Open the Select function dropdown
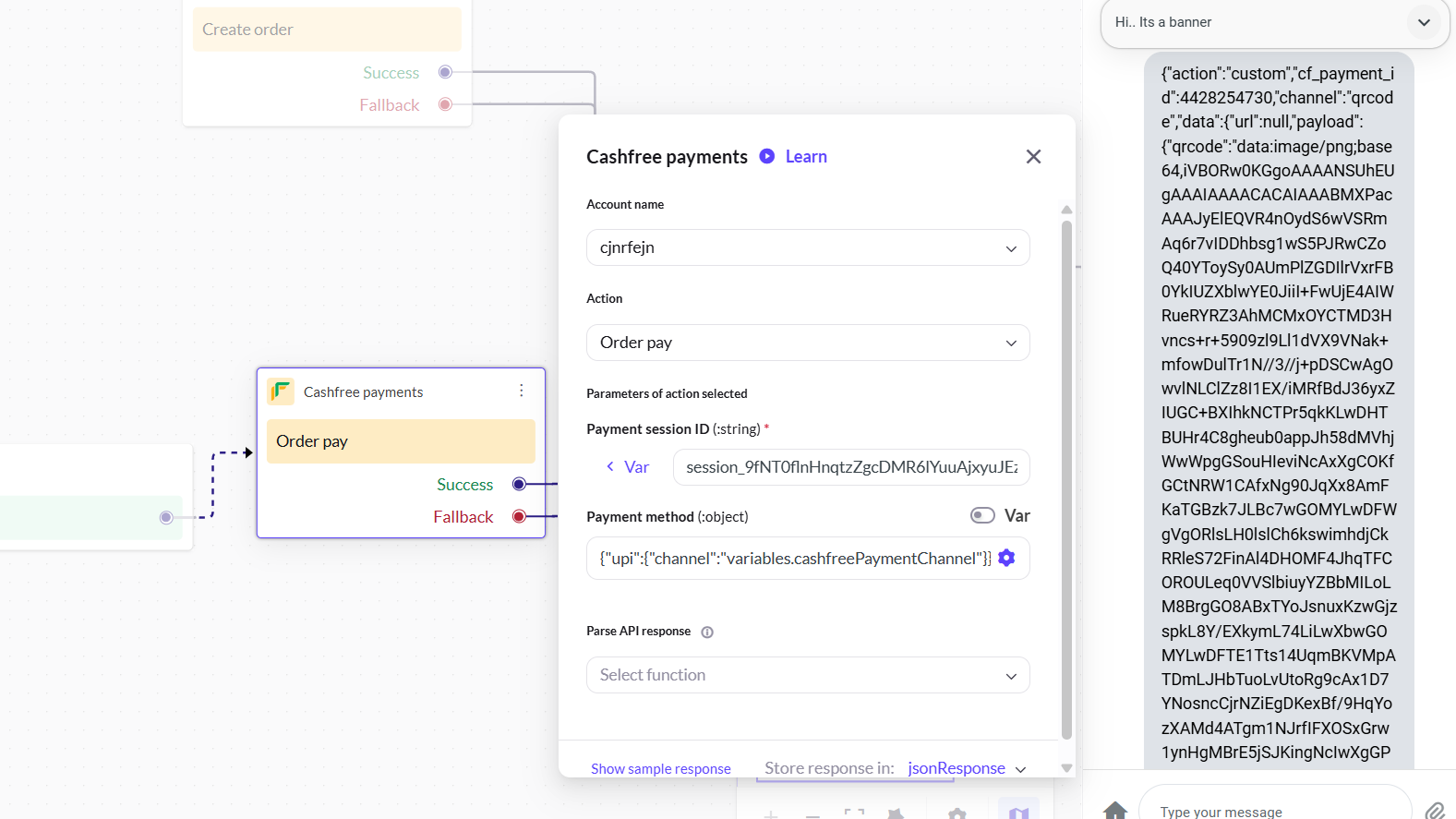The height and width of the screenshot is (819, 1456). pos(808,675)
